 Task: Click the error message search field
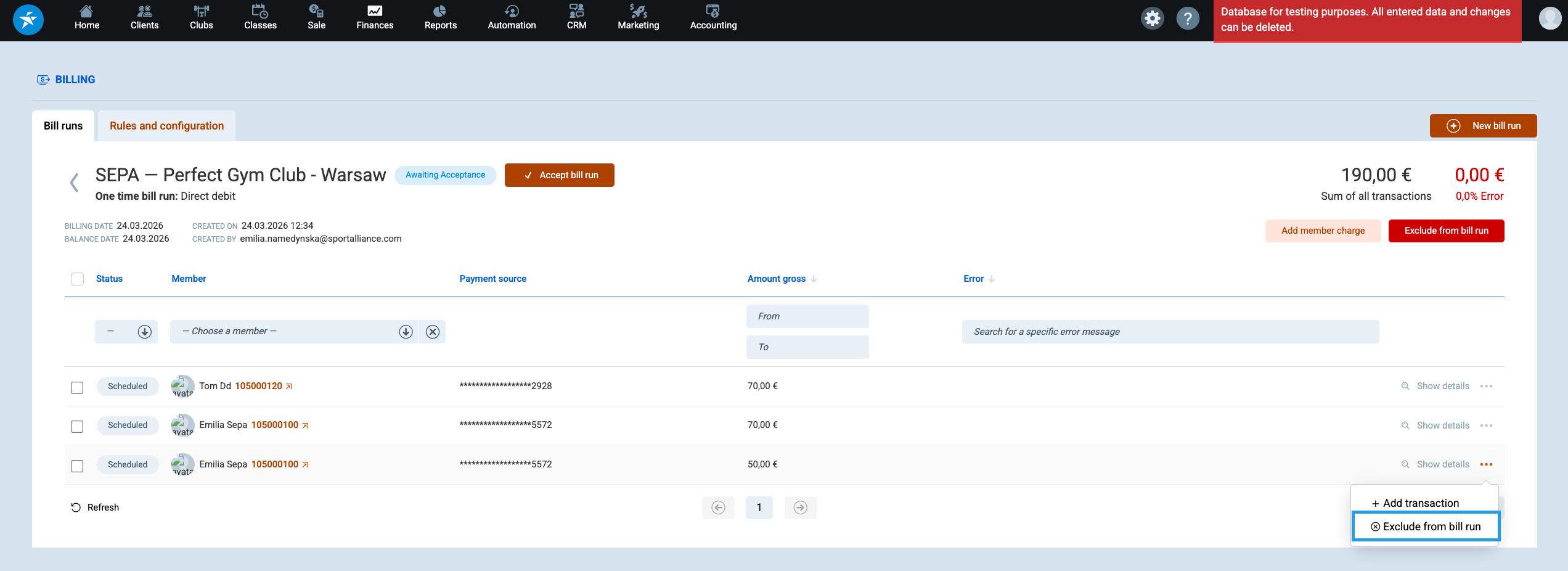pyautogui.click(x=1170, y=332)
